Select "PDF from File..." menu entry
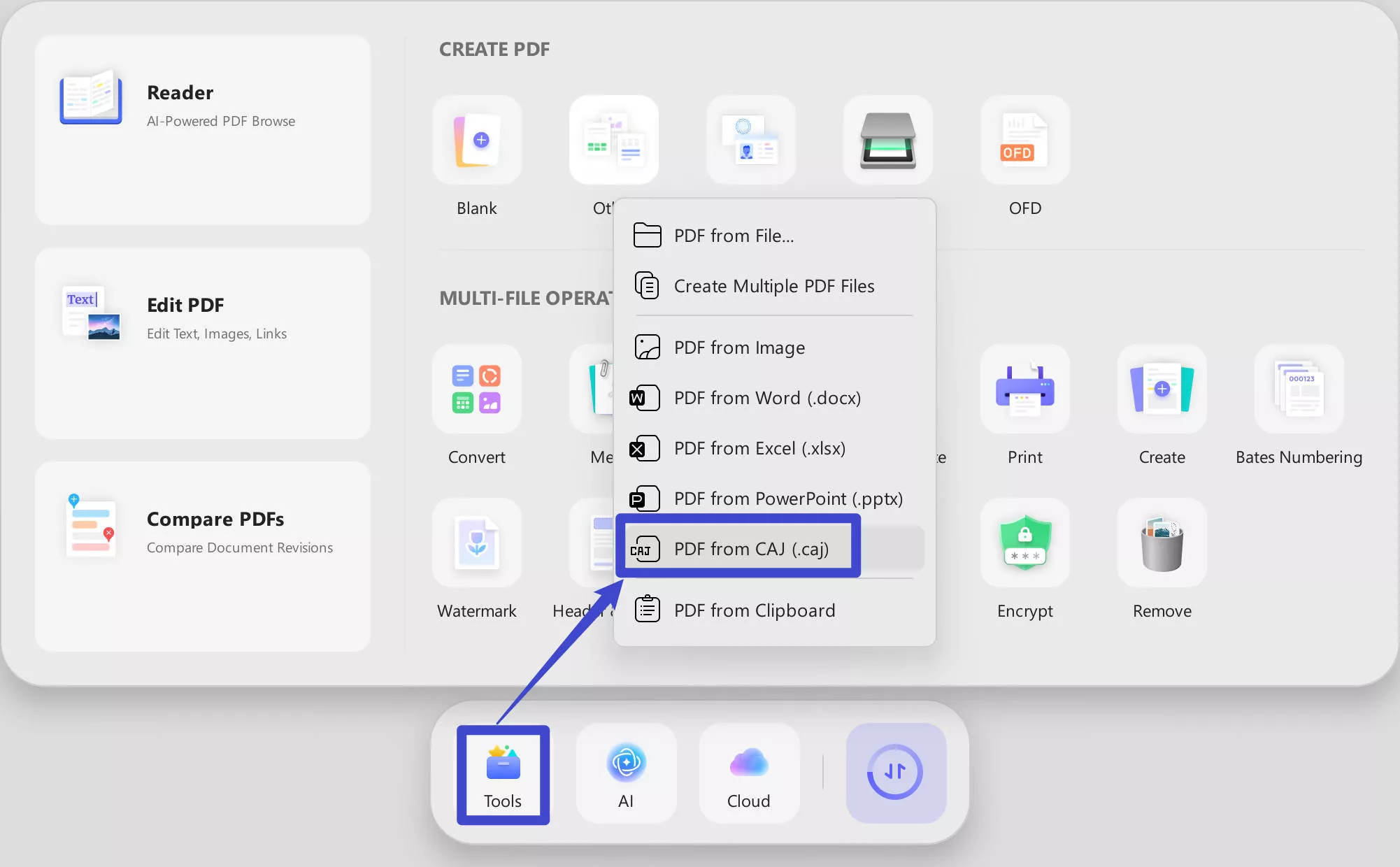Image resolution: width=1400 pixels, height=867 pixels. (x=733, y=236)
